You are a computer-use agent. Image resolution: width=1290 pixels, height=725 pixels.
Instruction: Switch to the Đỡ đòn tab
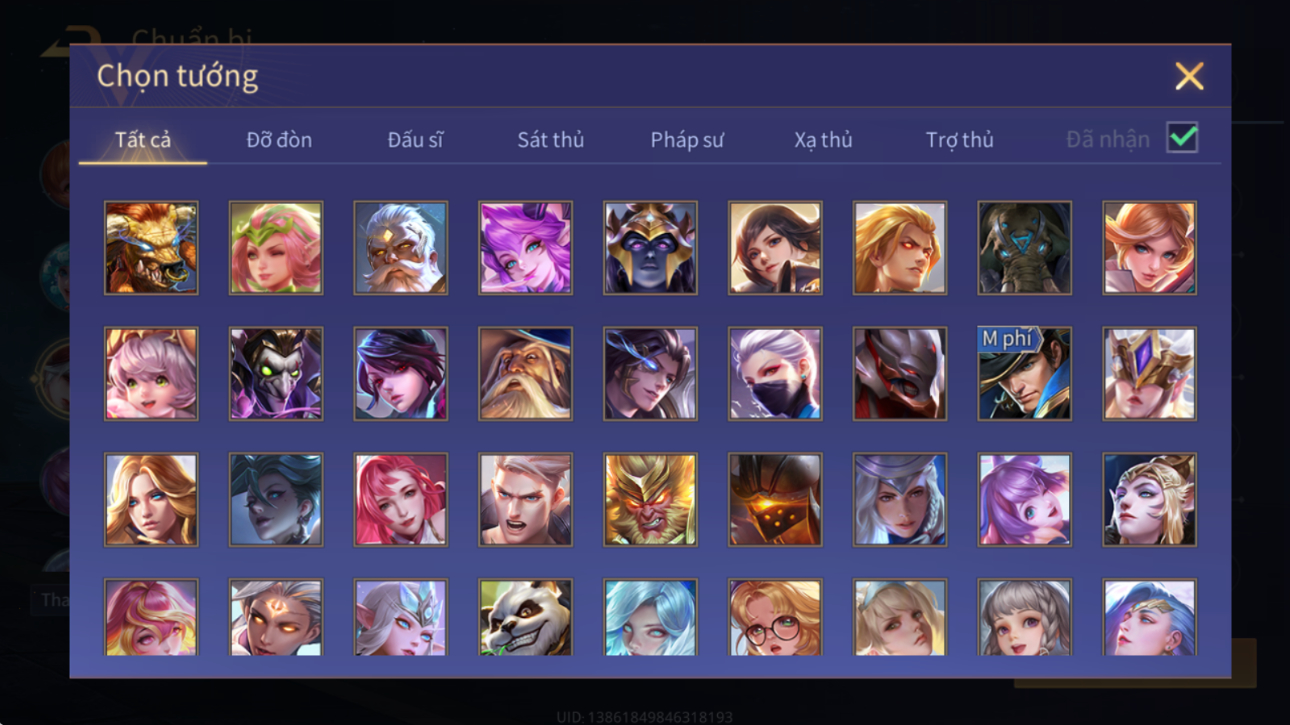point(279,140)
